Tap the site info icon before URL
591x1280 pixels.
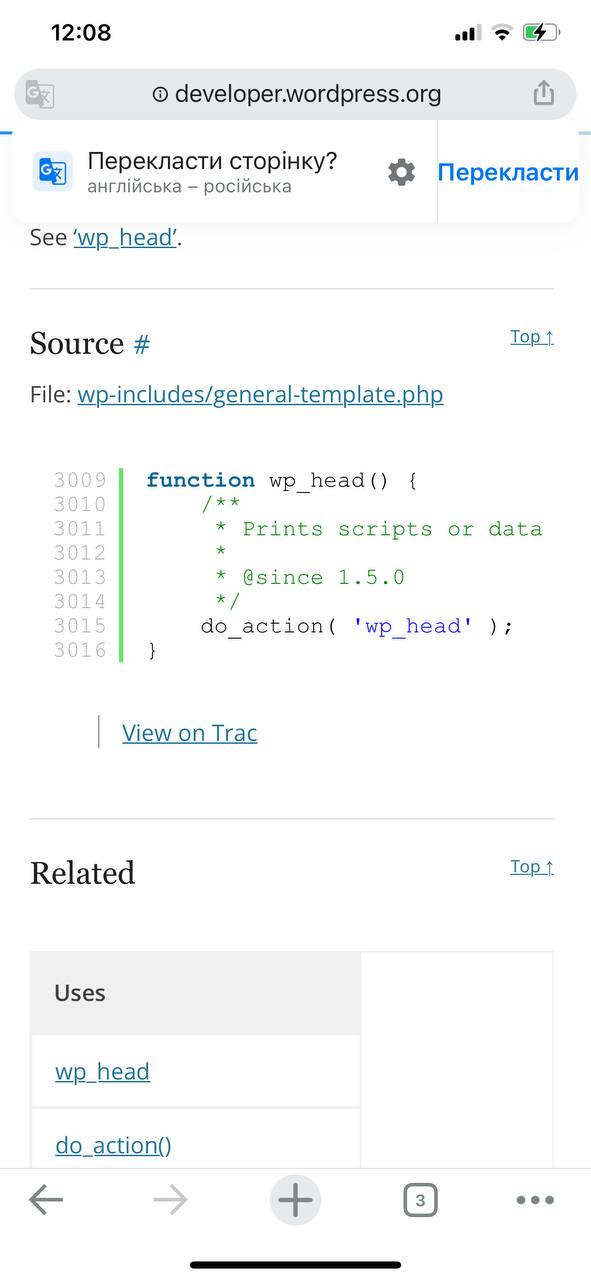point(160,94)
